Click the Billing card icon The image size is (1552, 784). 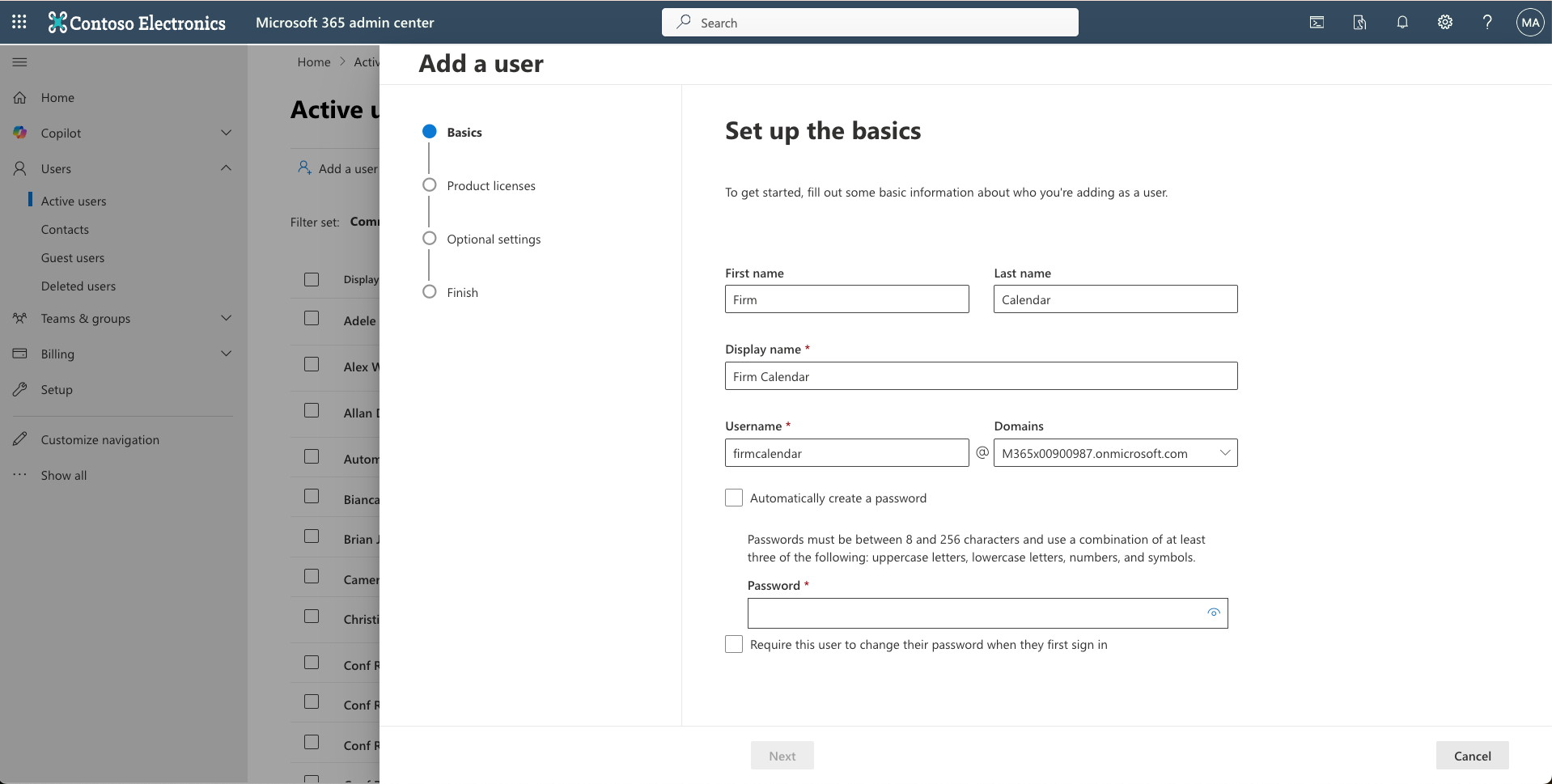(20, 354)
